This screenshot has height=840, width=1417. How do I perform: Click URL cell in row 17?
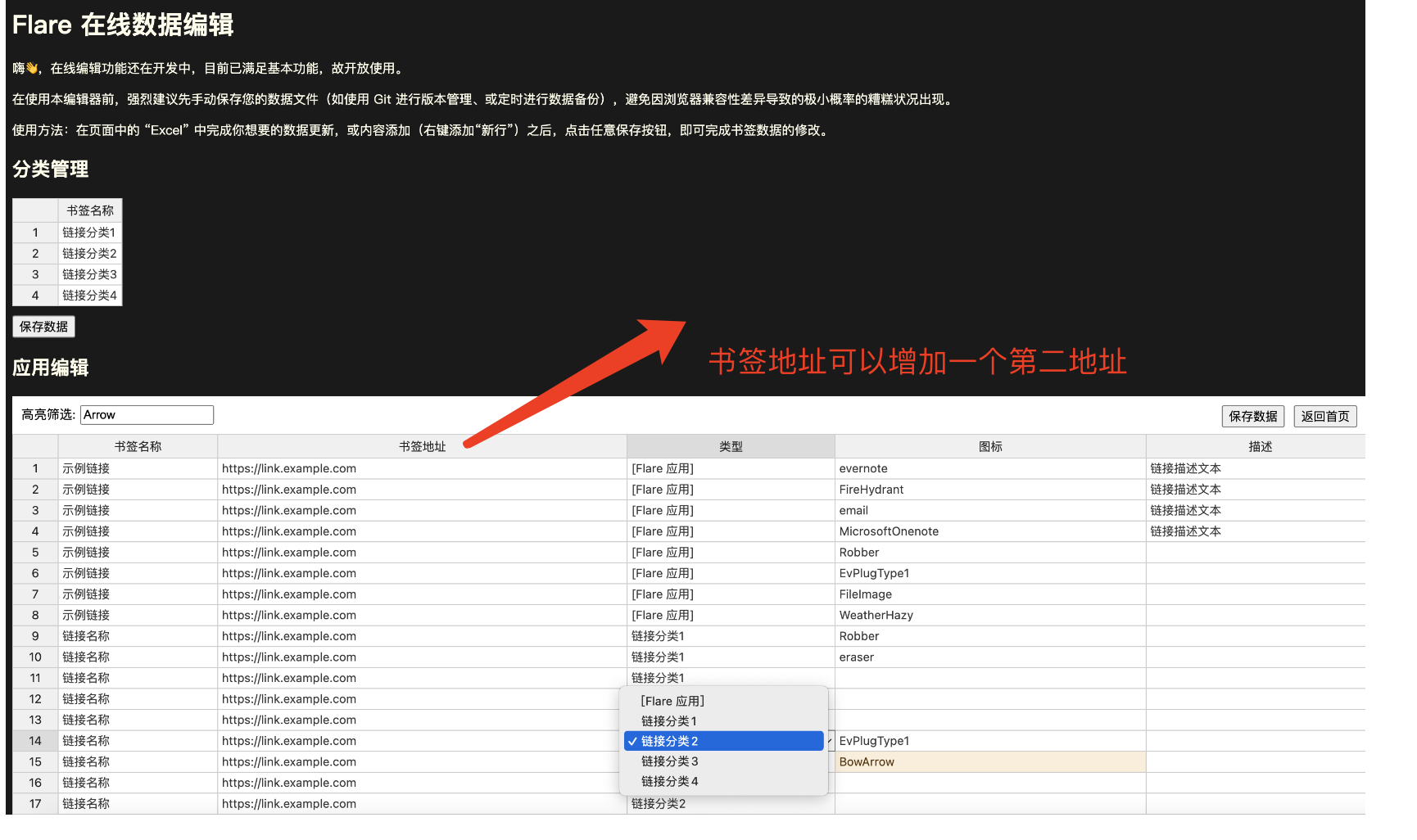tap(422, 804)
